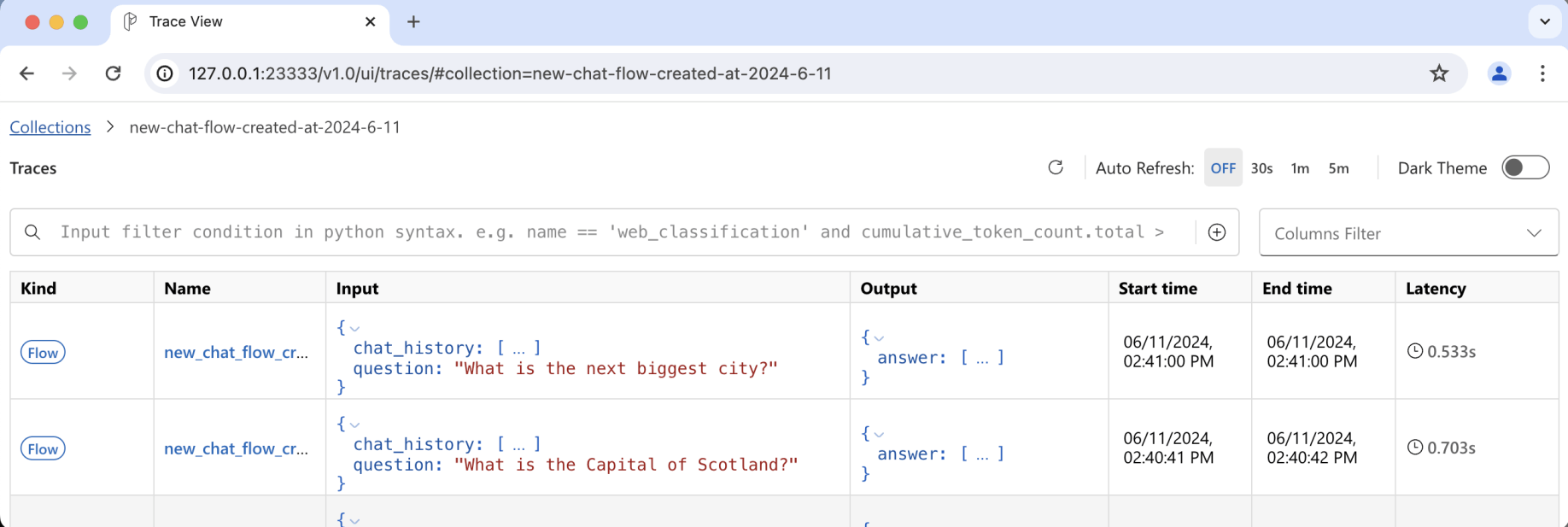Set Auto Refresh to 30s
This screenshot has height=527, width=1568.
1261,168
